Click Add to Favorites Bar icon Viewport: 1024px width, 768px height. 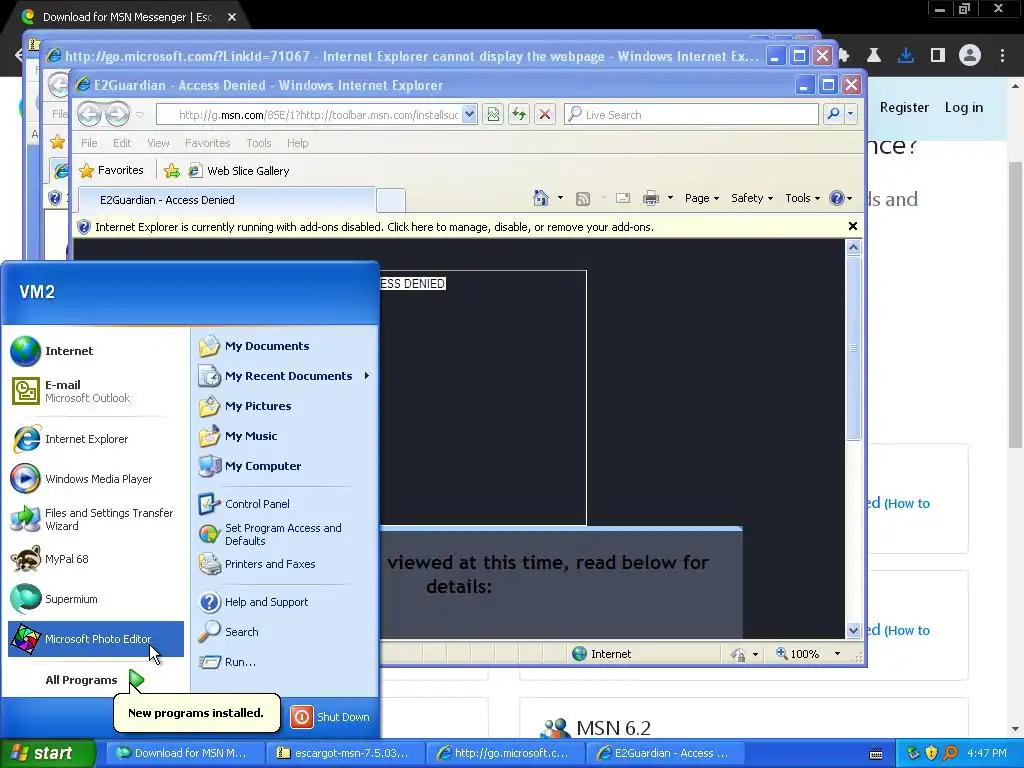(172, 171)
